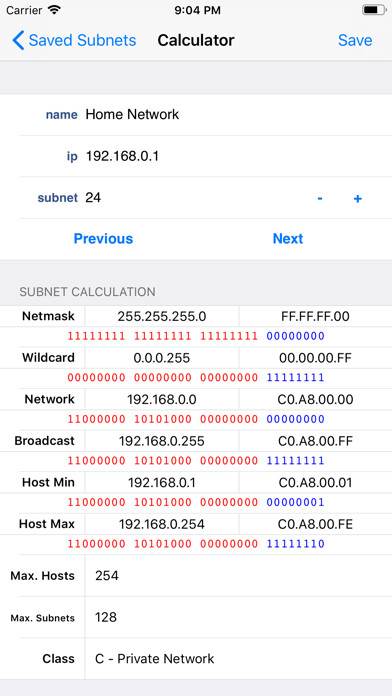The width and height of the screenshot is (392, 696).
Task: Tap Max. Subnets value 128
Action: [106, 617]
